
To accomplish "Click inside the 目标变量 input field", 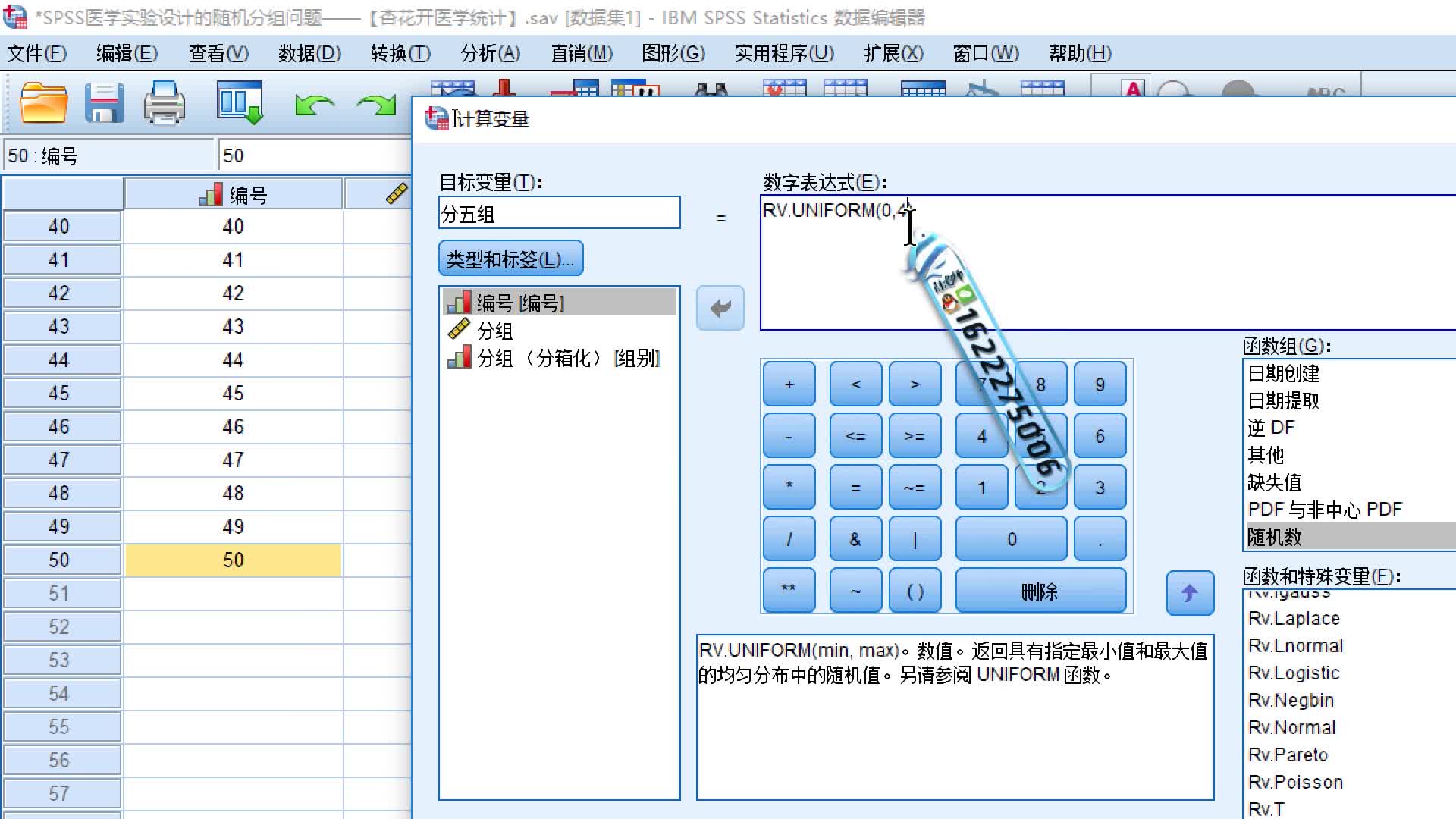I will (559, 214).
